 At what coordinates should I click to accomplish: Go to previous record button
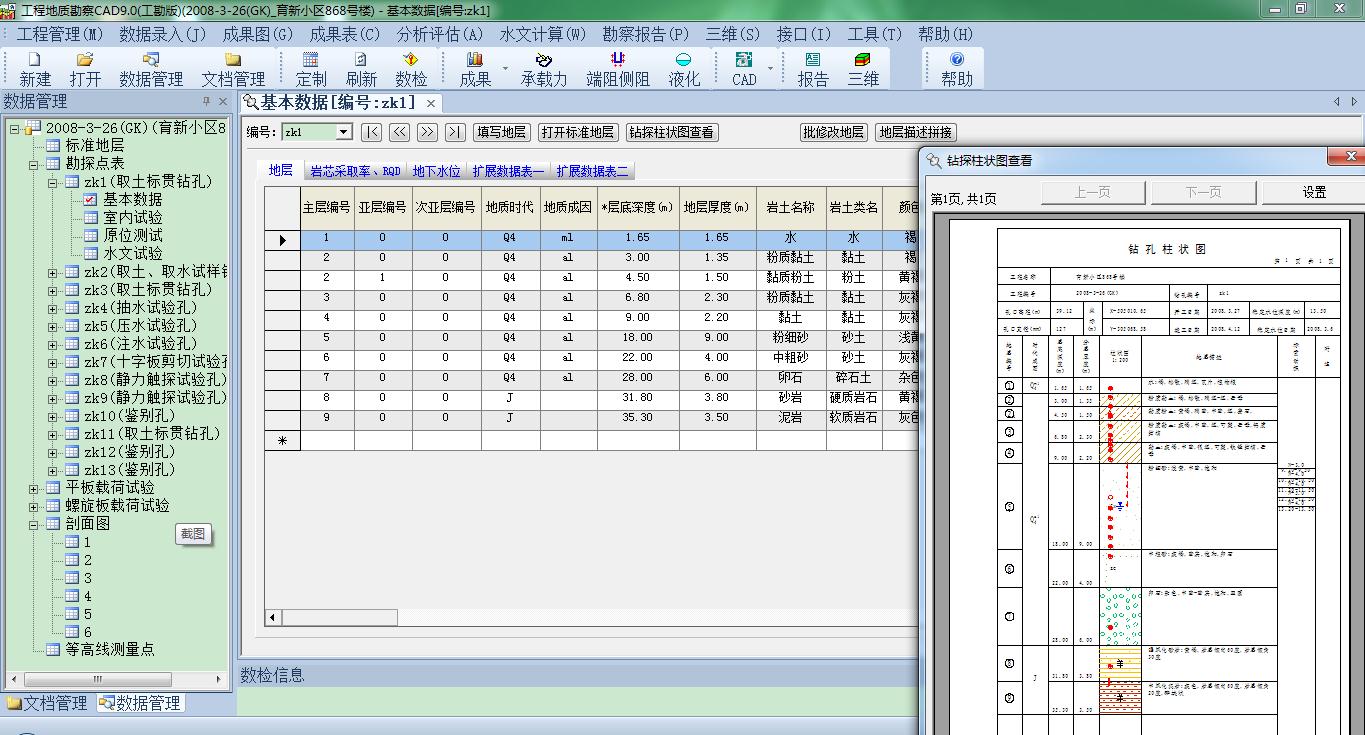coord(400,132)
